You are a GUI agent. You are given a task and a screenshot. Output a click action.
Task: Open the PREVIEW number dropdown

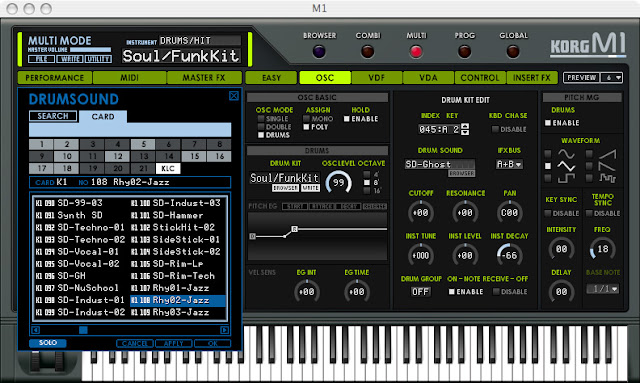tap(611, 78)
